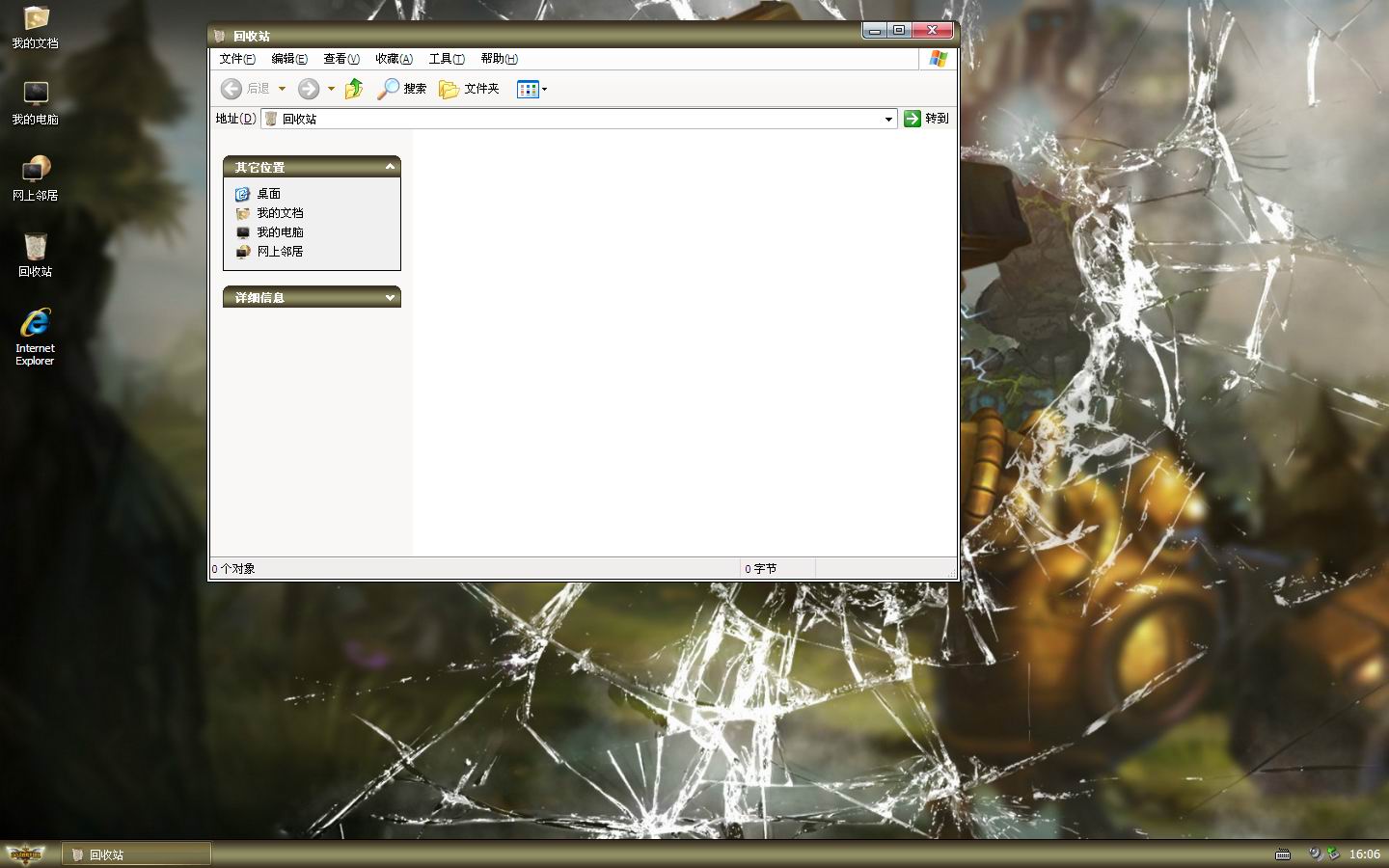
Task: Open the Forward history dropdown arrow
Action: pos(331,89)
